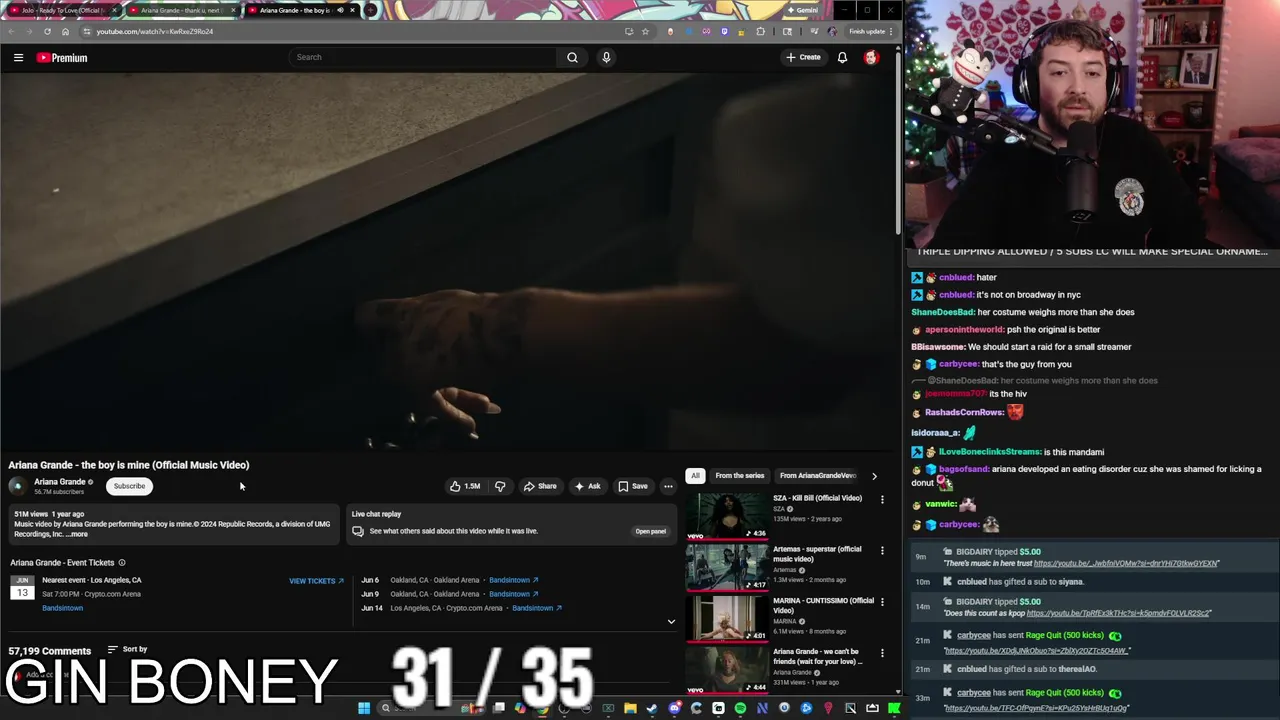Viewport: 1280px width, 720px height.
Task: Show more filter chips with the right arrow
Action: tap(874, 476)
